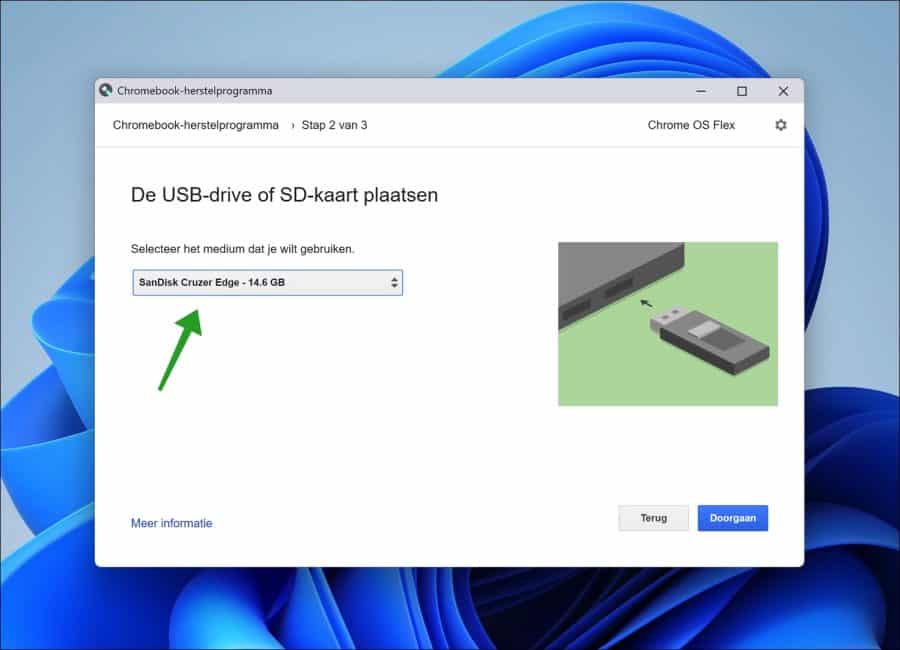Click heading De USB-drive of SD-kaart plaatsen
This screenshot has width=900, height=650.
point(284,195)
